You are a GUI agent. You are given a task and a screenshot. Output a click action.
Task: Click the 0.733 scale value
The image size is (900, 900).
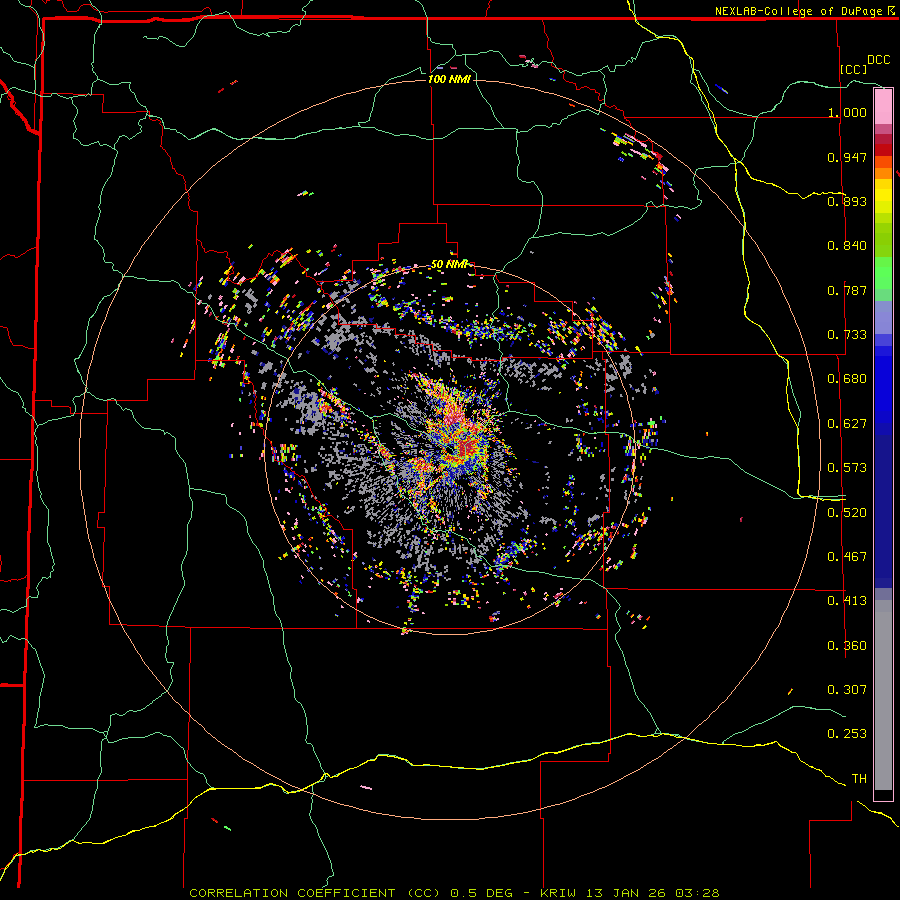pos(847,335)
